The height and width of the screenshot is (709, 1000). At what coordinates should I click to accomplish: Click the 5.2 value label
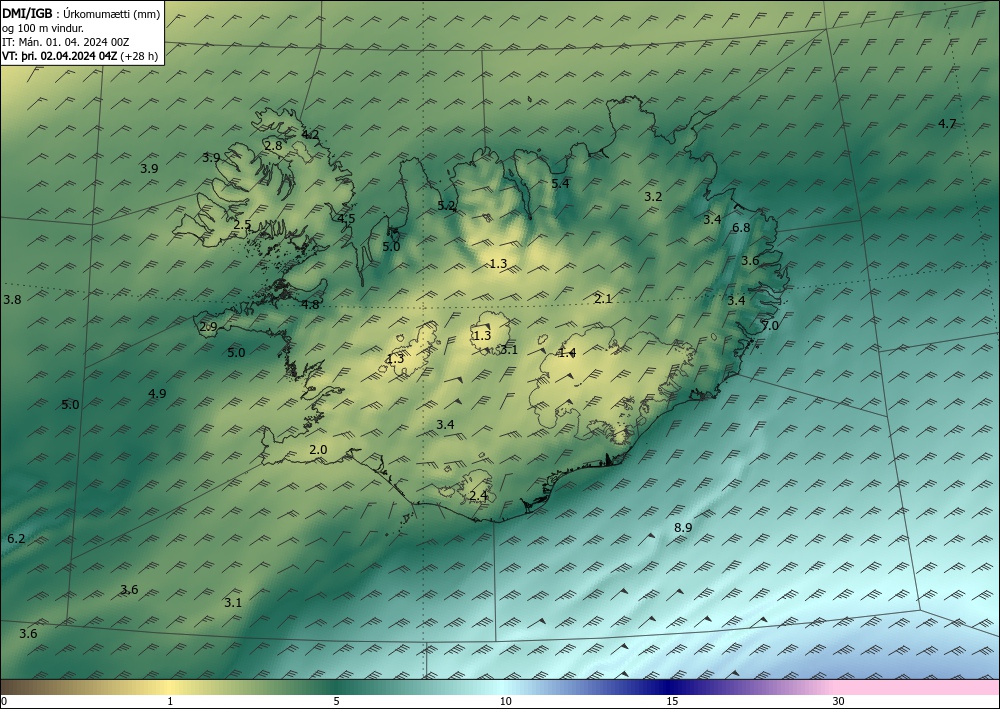click(x=446, y=205)
